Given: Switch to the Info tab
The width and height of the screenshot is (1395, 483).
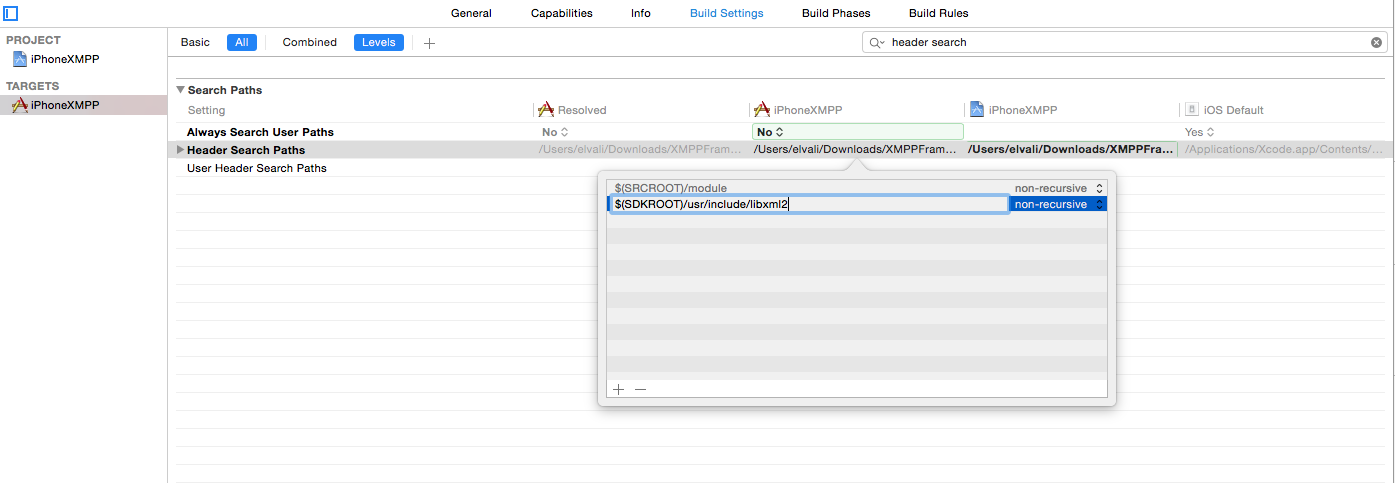Looking at the screenshot, I should pyautogui.click(x=641, y=13).
